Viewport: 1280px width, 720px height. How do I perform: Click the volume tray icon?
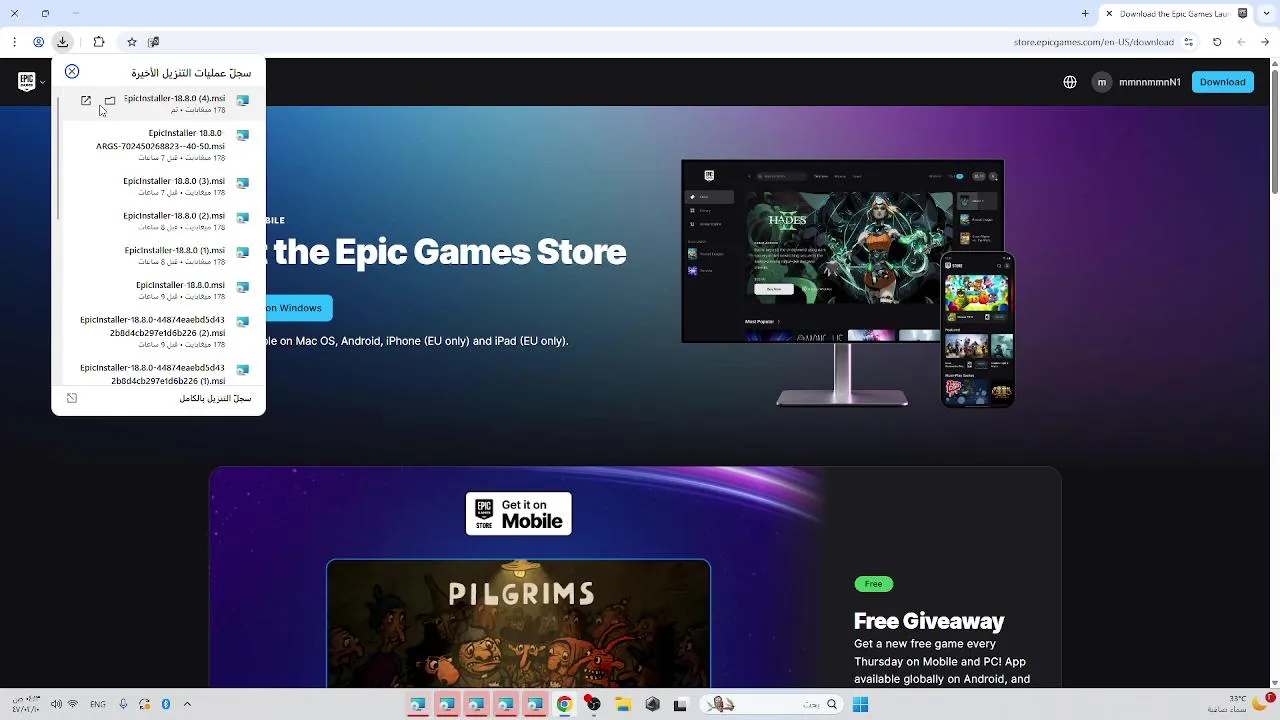[x=56, y=704]
